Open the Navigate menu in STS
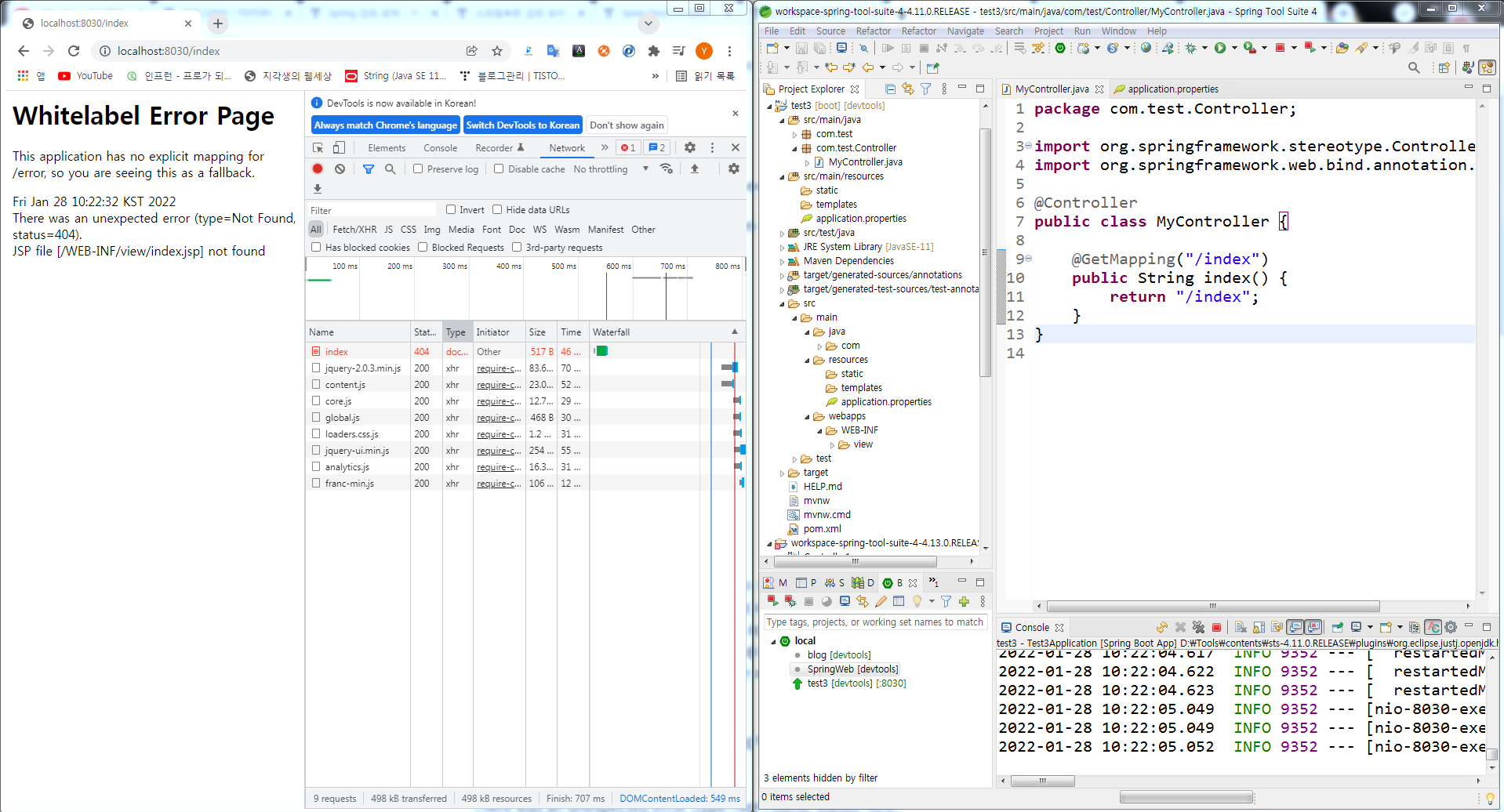The height and width of the screenshot is (812, 1504). pyautogui.click(x=965, y=31)
